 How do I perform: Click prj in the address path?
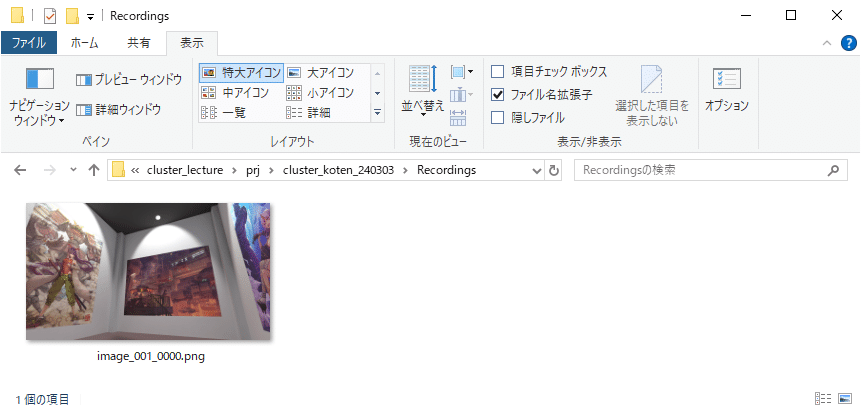253,170
